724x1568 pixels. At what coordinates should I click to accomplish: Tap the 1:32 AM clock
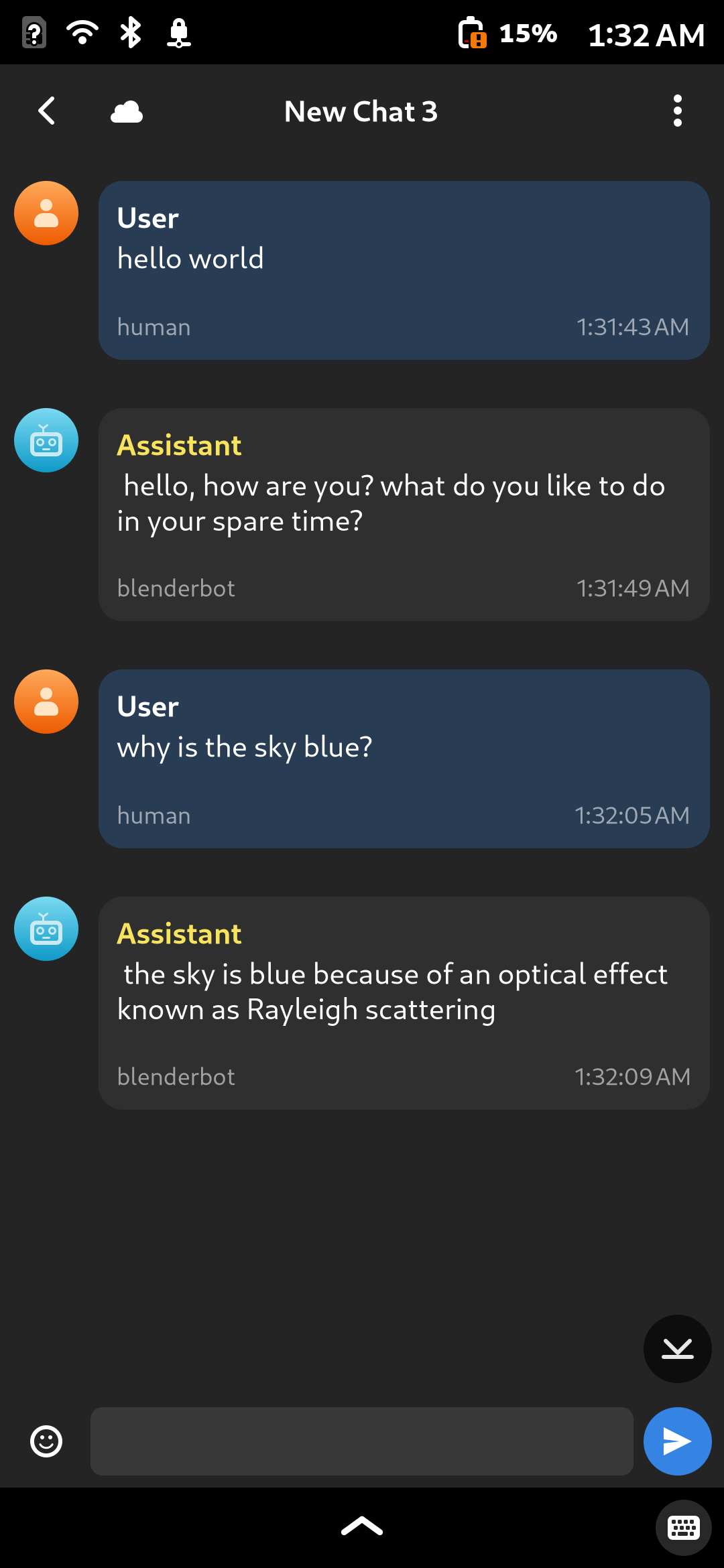[x=646, y=34]
